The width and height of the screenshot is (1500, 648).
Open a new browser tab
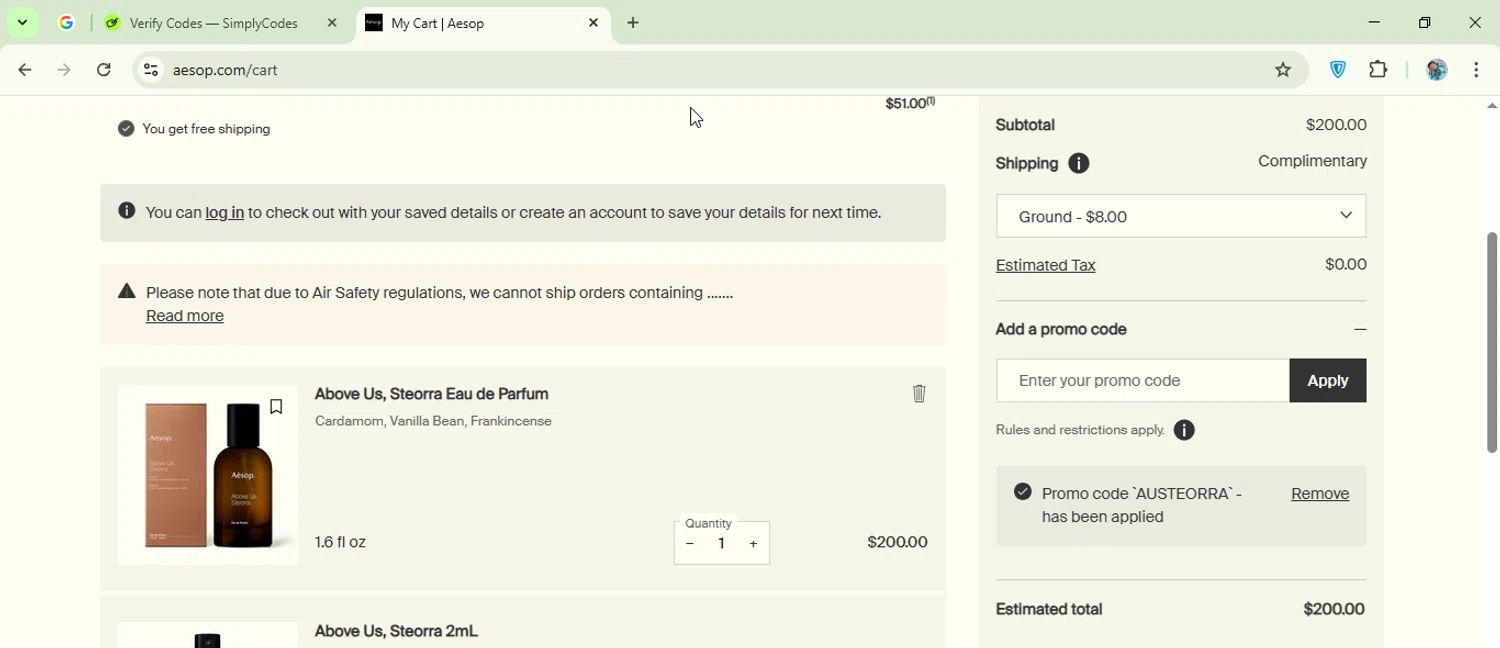point(633,23)
